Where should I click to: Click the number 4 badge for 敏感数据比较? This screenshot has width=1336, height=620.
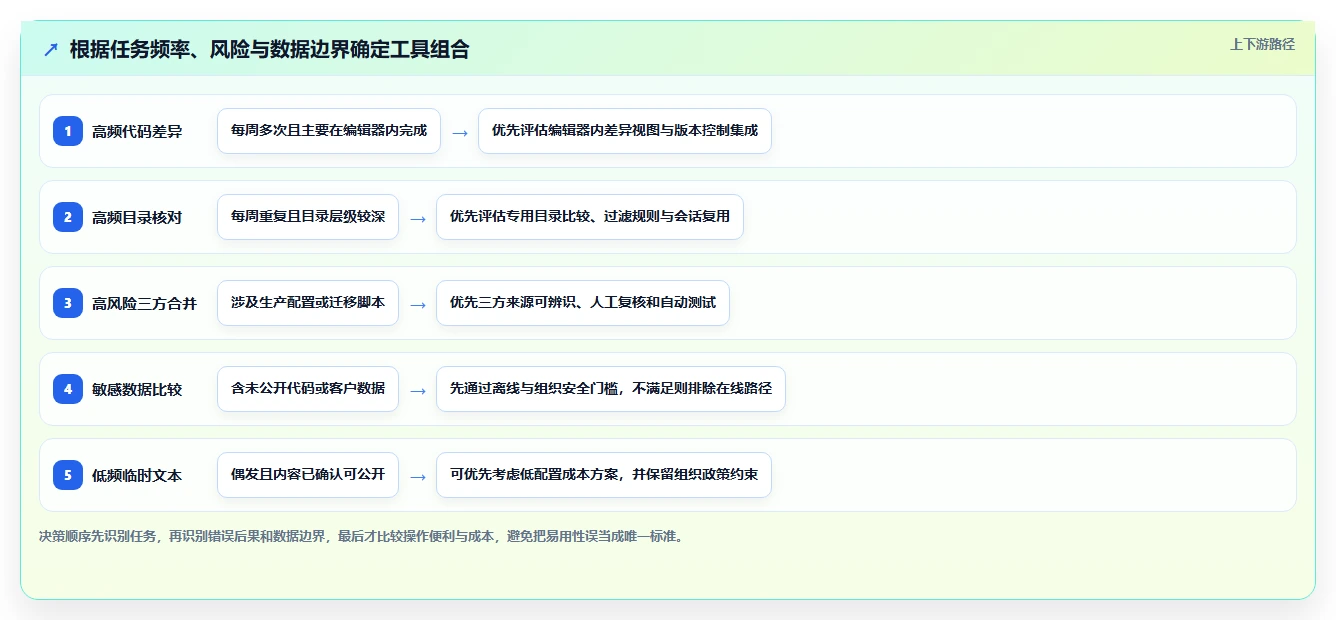pos(68,389)
